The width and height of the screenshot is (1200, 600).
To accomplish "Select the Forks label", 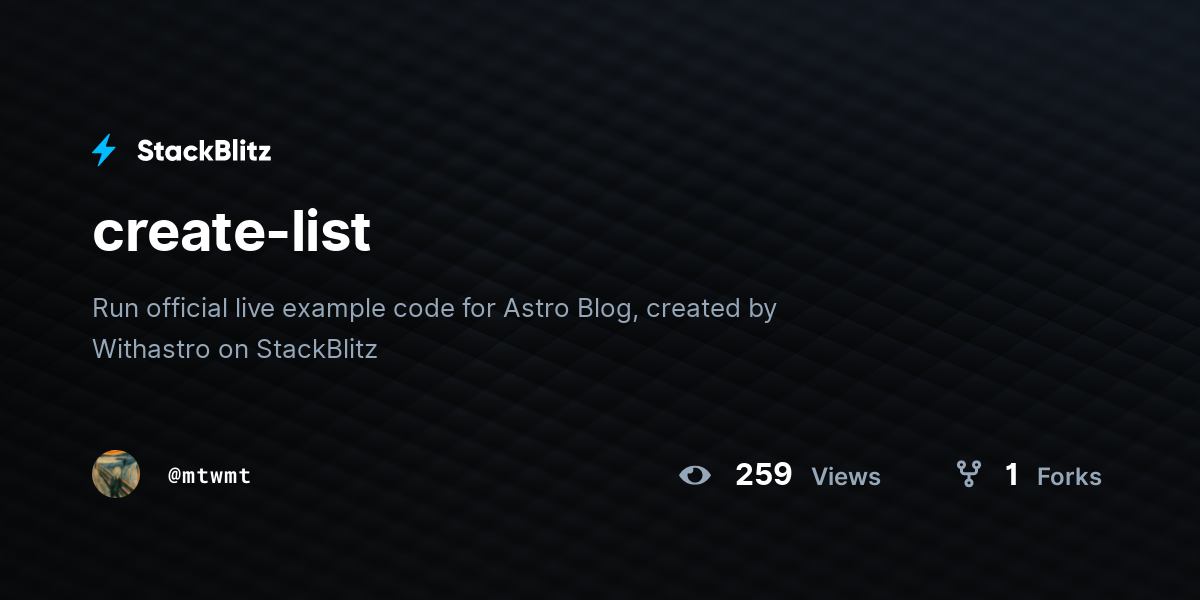I will coord(1069,477).
